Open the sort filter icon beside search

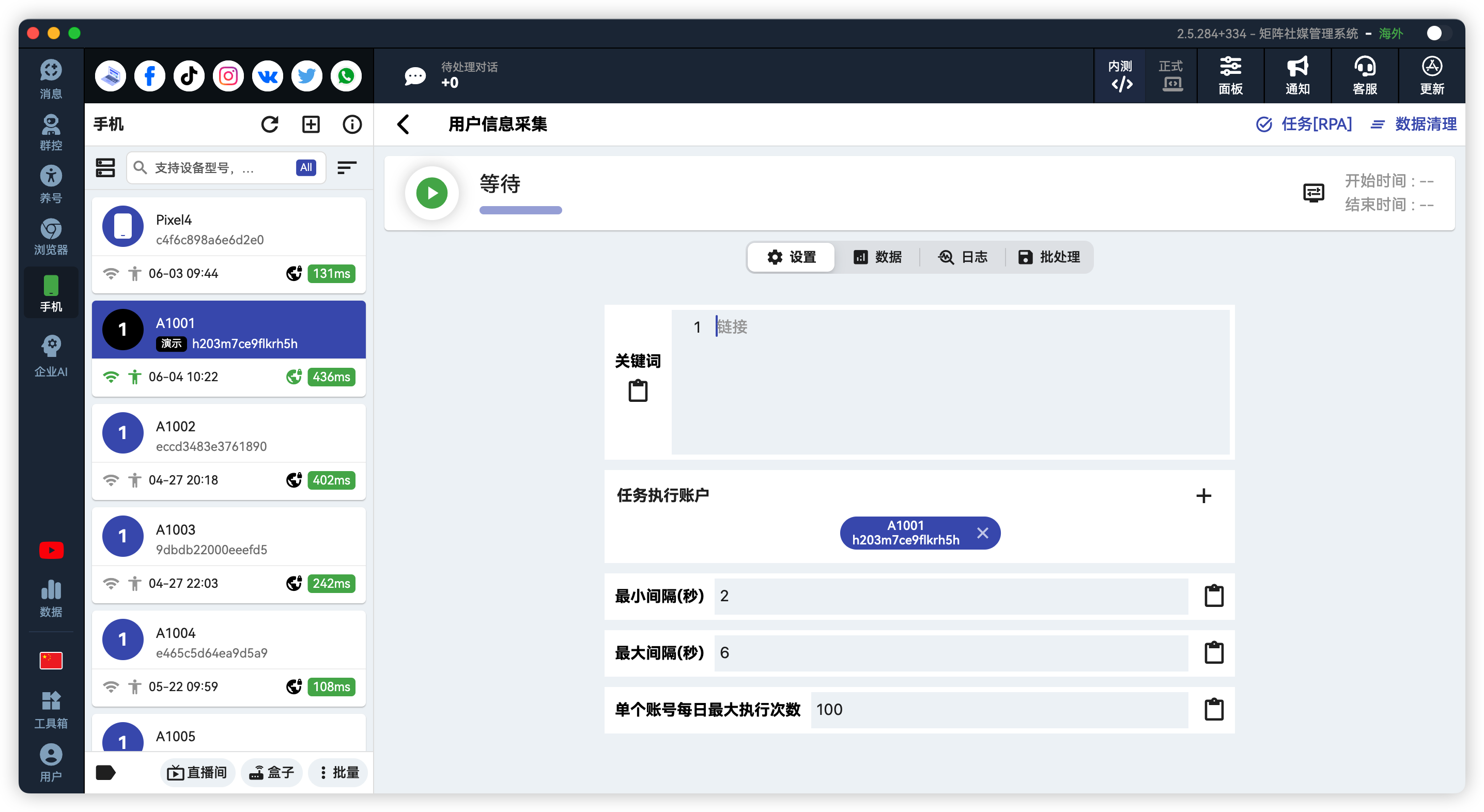347,167
